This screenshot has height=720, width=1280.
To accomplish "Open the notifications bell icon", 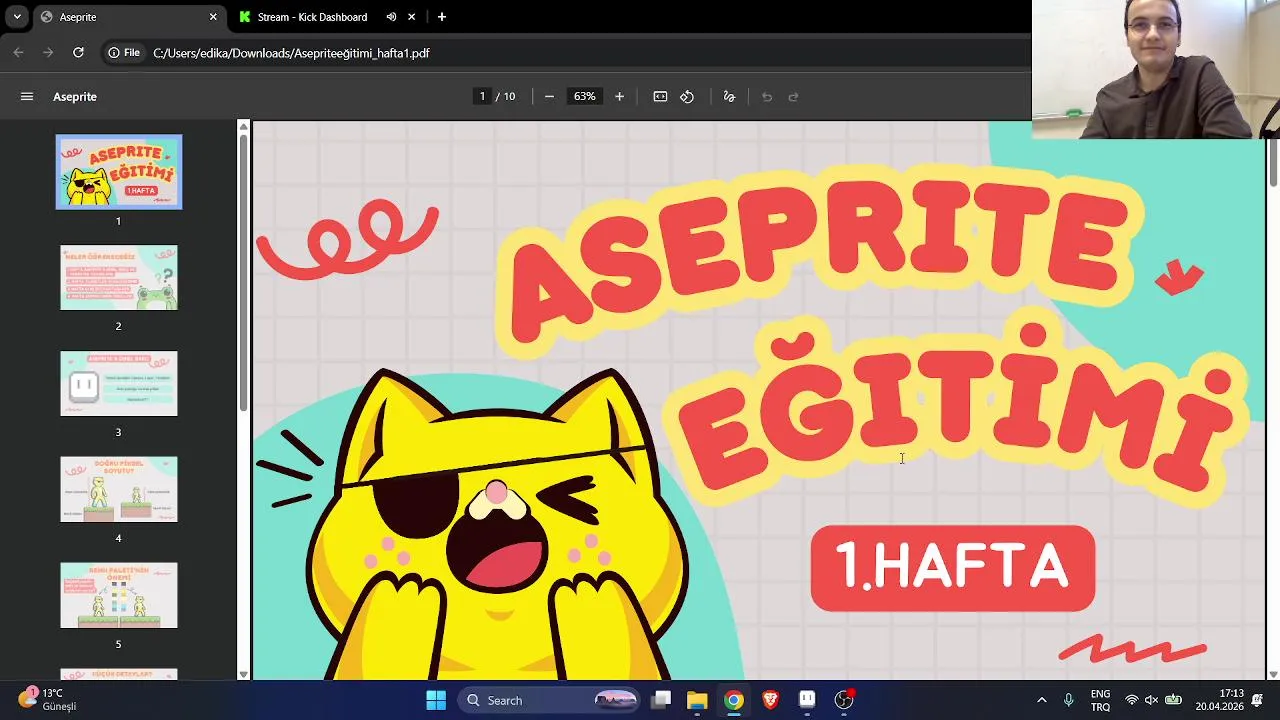I will click(x=1258, y=700).
